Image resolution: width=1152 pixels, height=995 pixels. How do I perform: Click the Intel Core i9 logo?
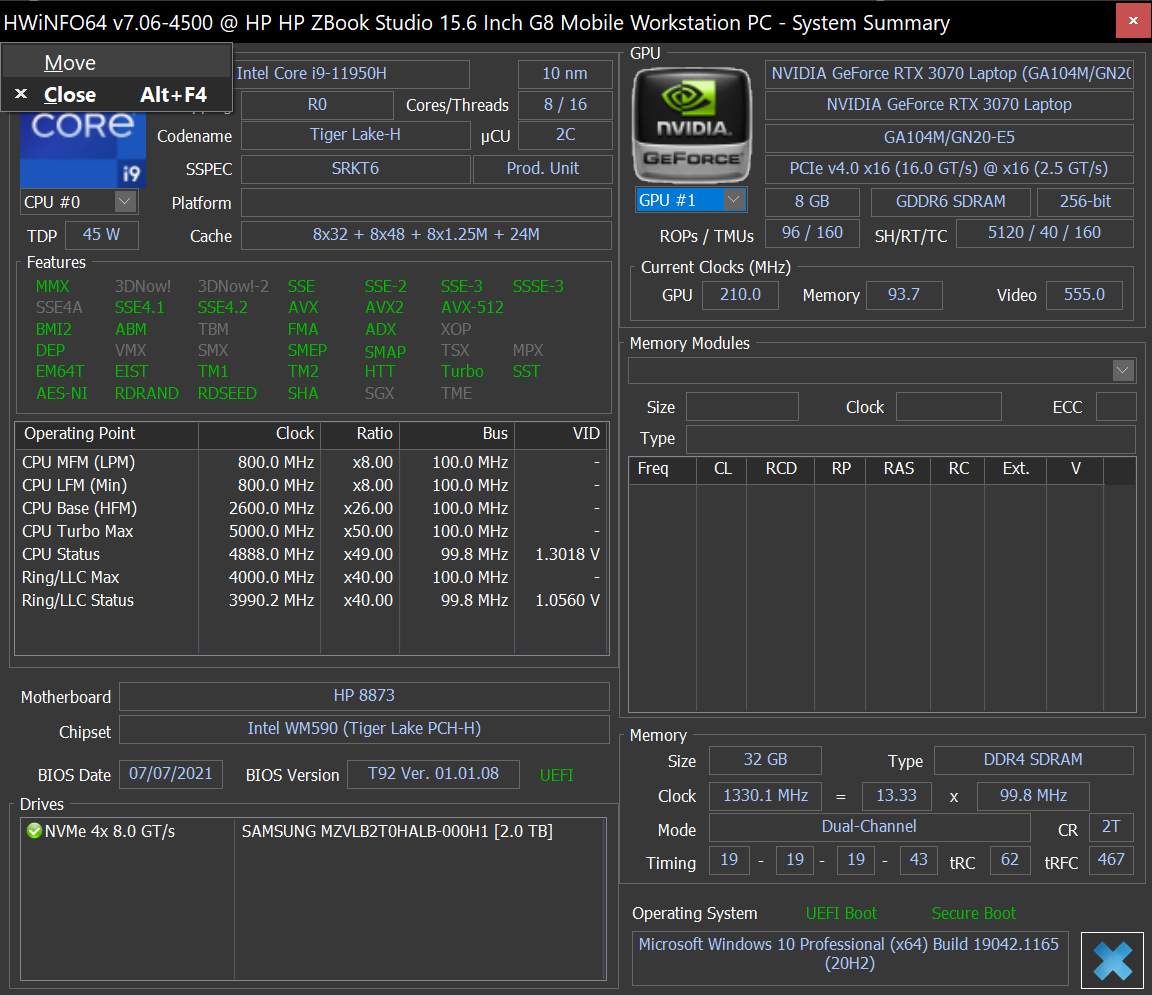[x=83, y=150]
